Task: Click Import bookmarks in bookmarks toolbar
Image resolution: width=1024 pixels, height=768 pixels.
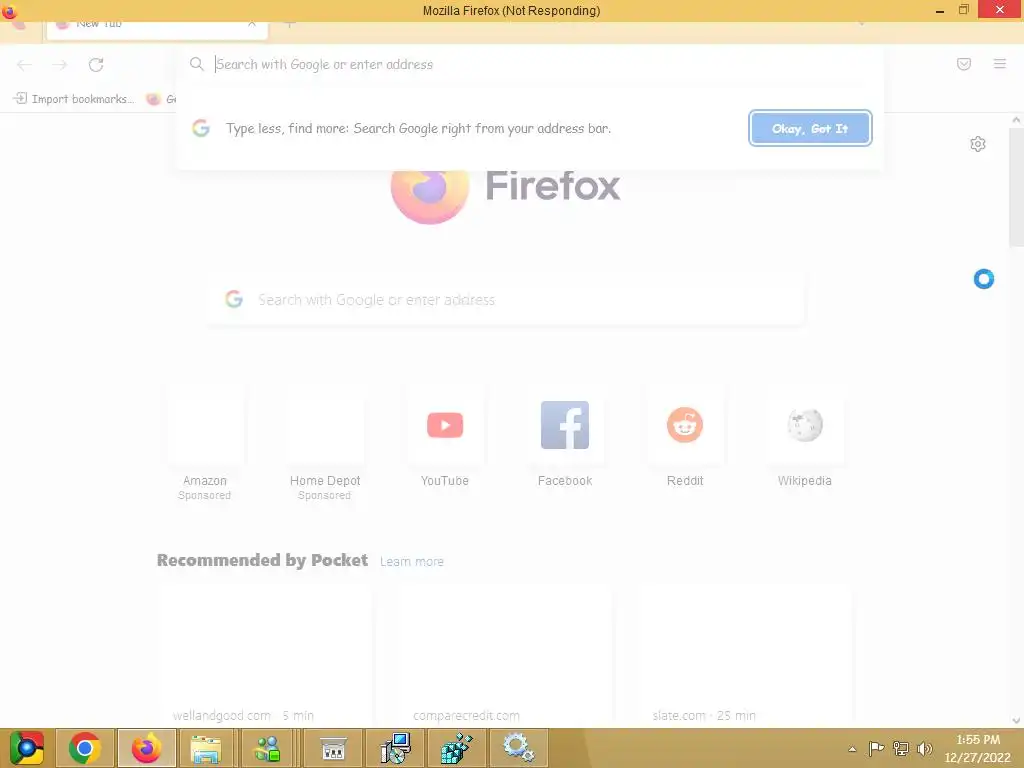Action: (74, 99)
